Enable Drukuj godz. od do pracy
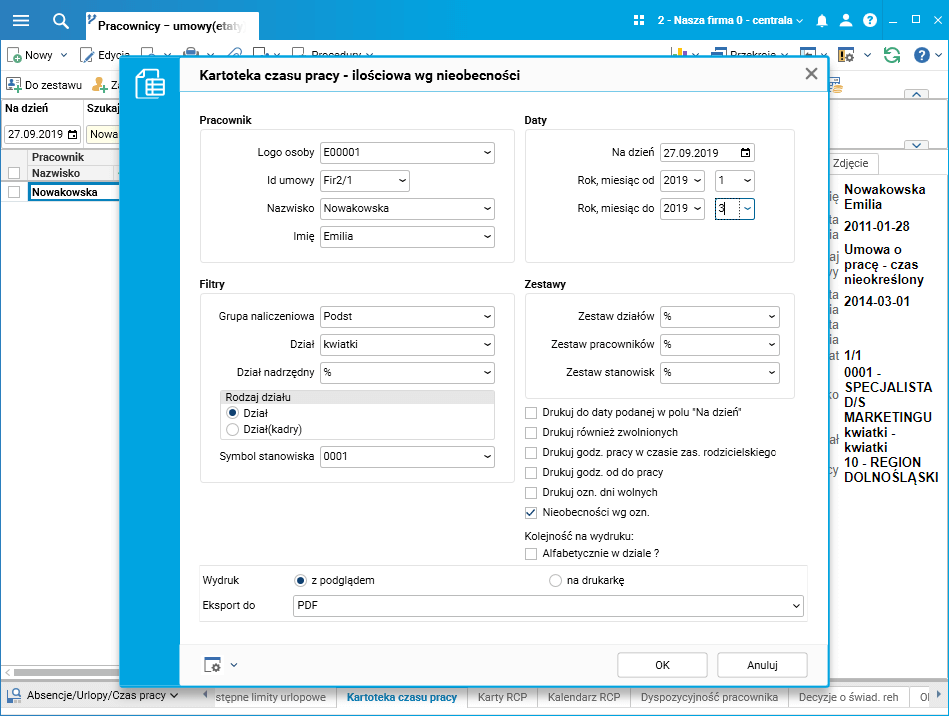 531,473
